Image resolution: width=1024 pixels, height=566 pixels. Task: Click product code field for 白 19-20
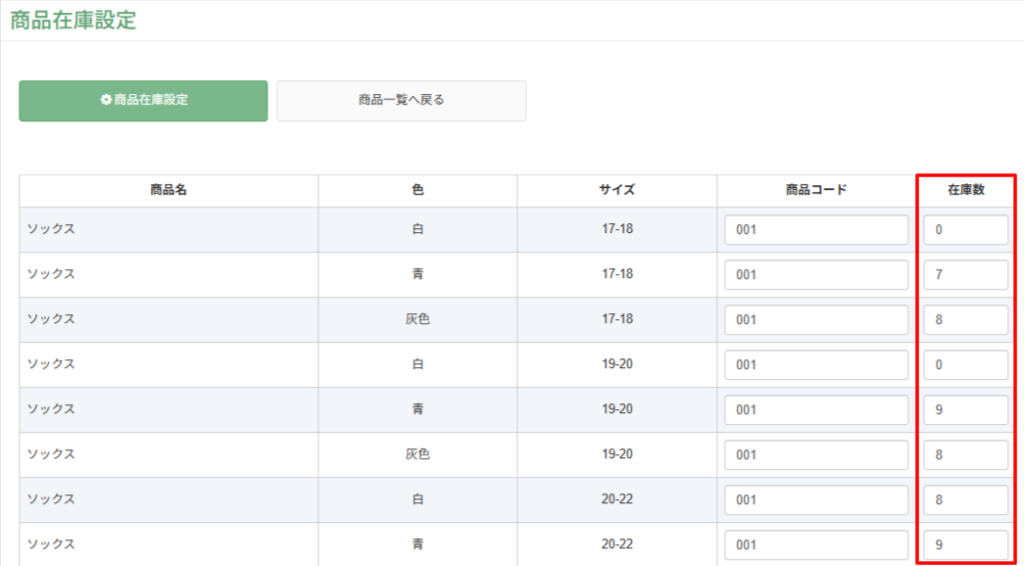click(816, 365)
